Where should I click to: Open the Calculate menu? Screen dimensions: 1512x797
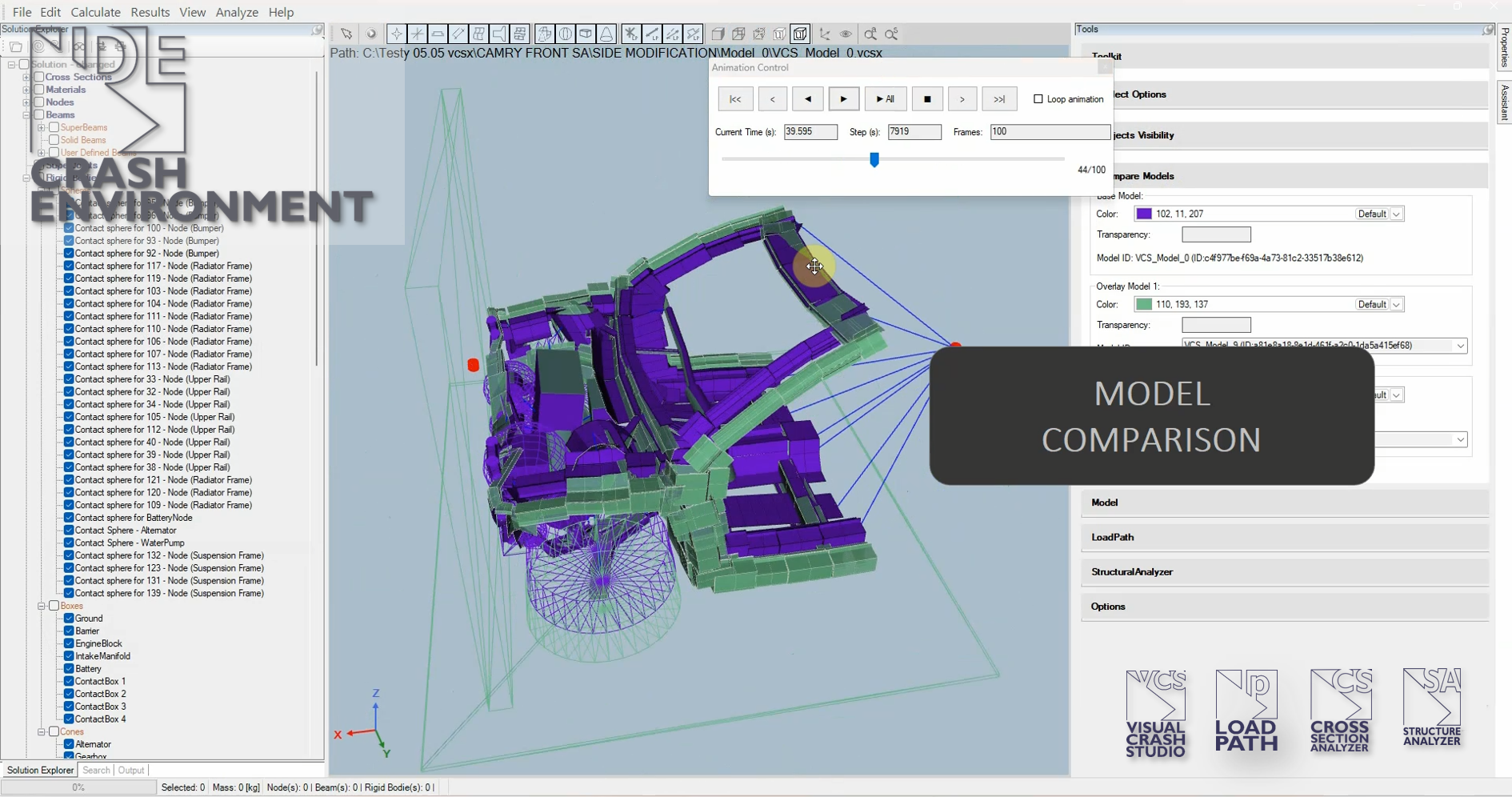(x=95, y=12)
